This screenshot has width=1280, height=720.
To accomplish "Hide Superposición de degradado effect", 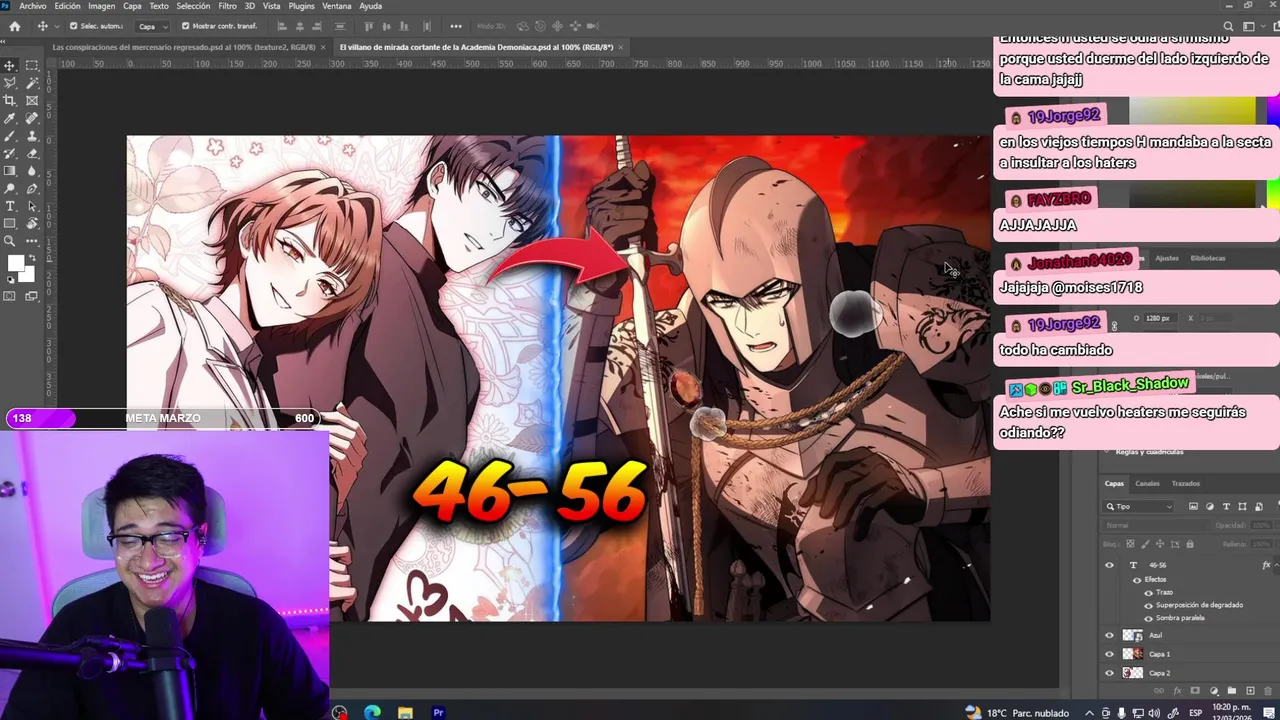I will [x=1148, y=606].
